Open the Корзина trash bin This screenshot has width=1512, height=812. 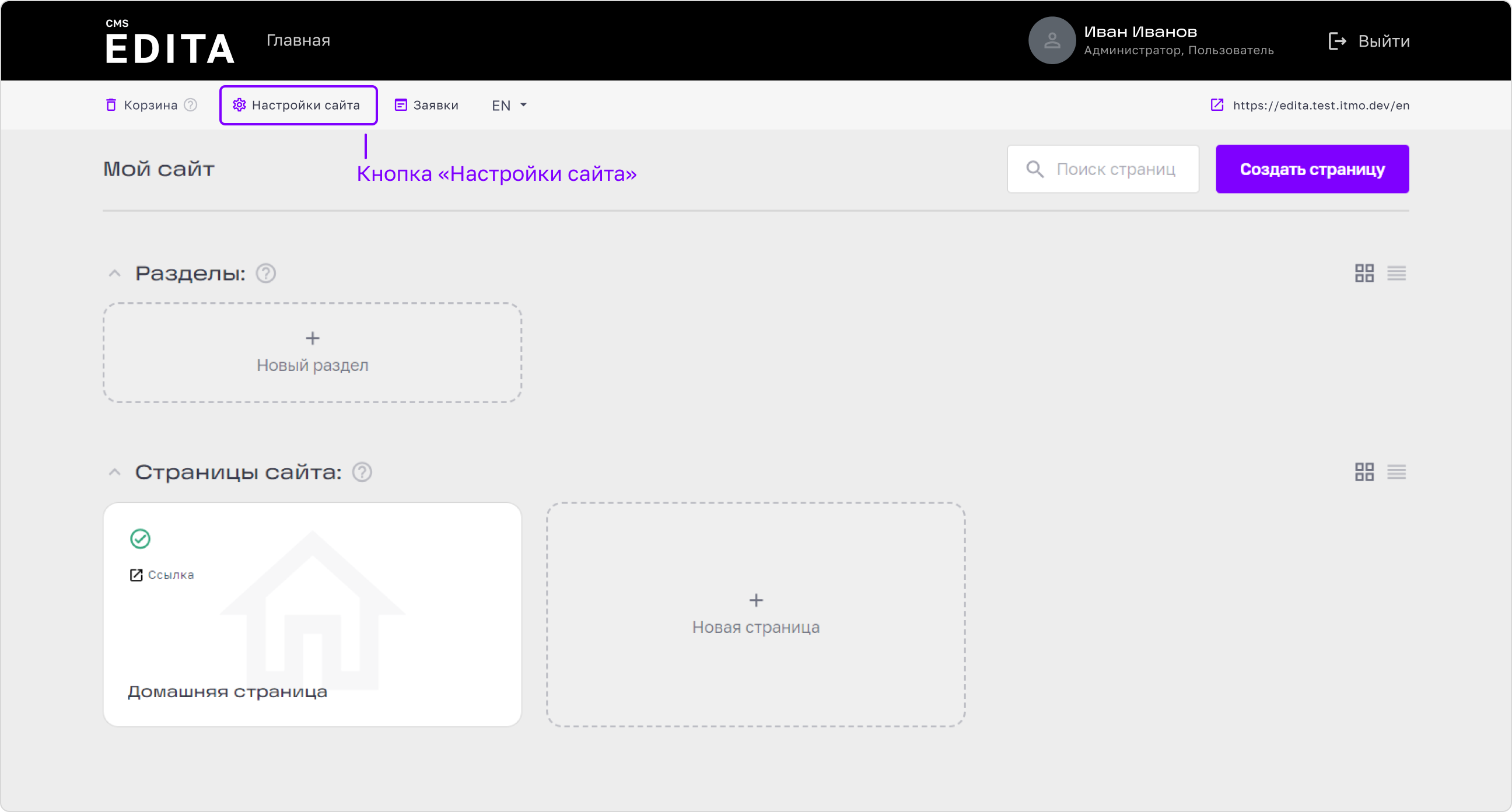click(x=150, y=105)
